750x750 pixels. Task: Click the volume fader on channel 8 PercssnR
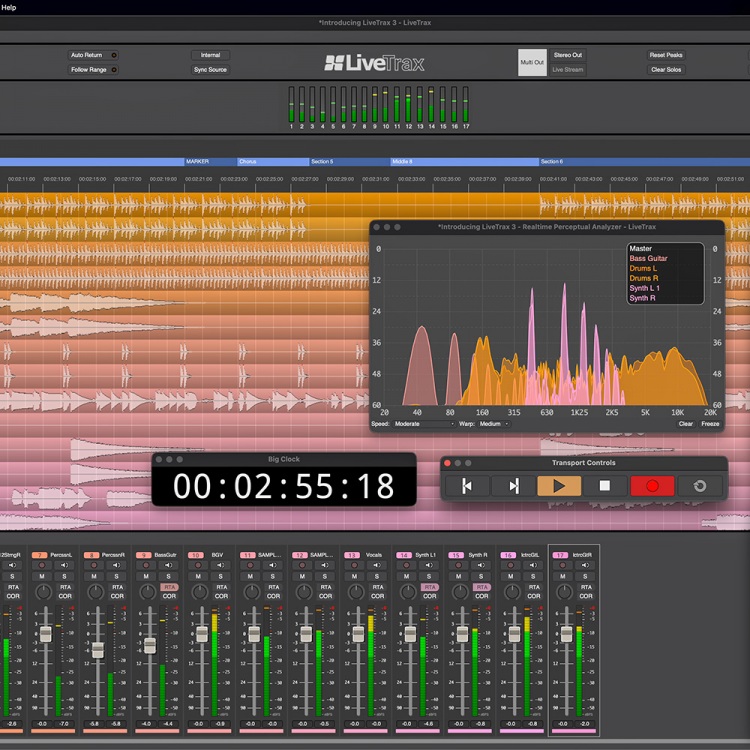[x=98, y=650]
